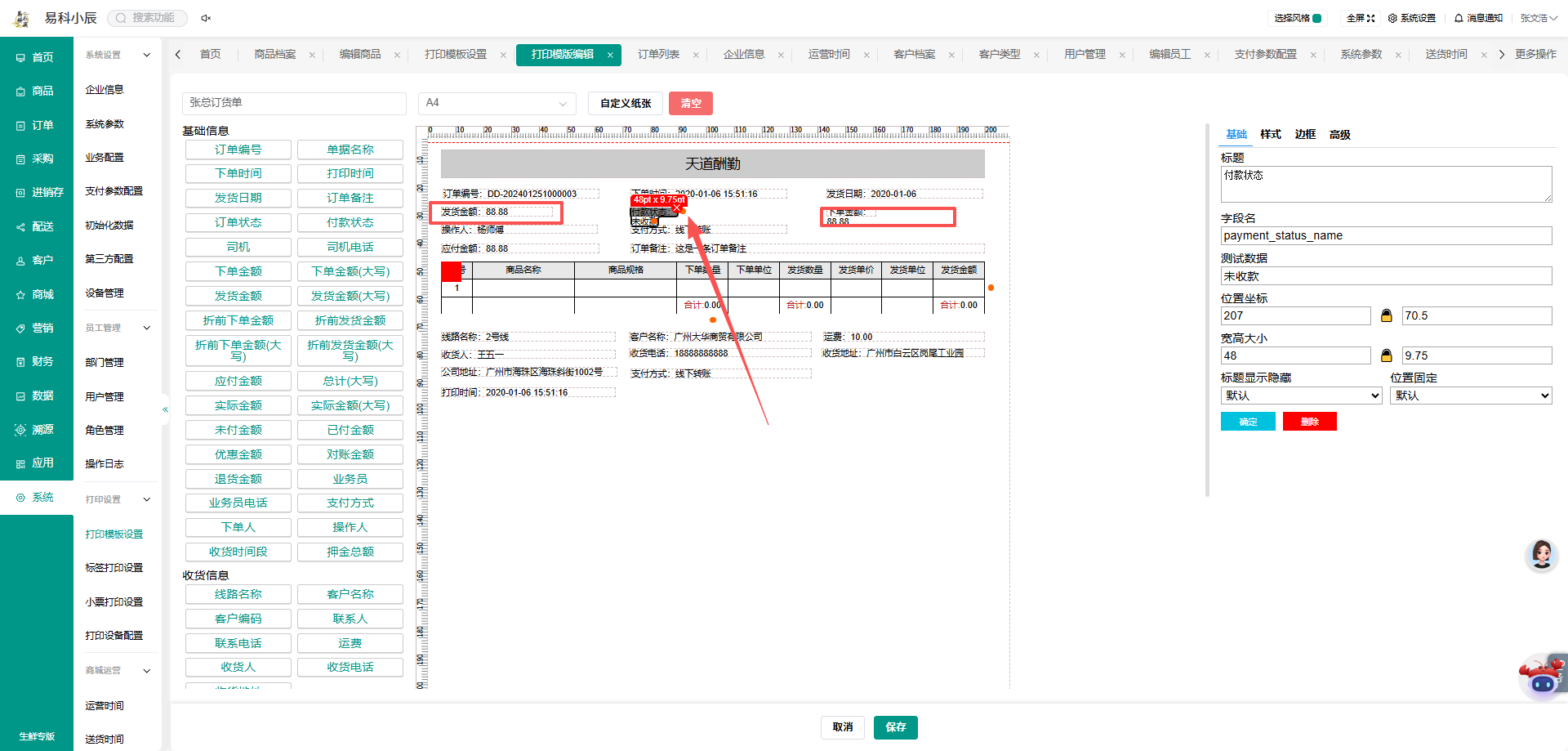This screenshot has height=751, width=1568.
Task: Open the A4 paper size dropdown
Action: pos(497,103)
